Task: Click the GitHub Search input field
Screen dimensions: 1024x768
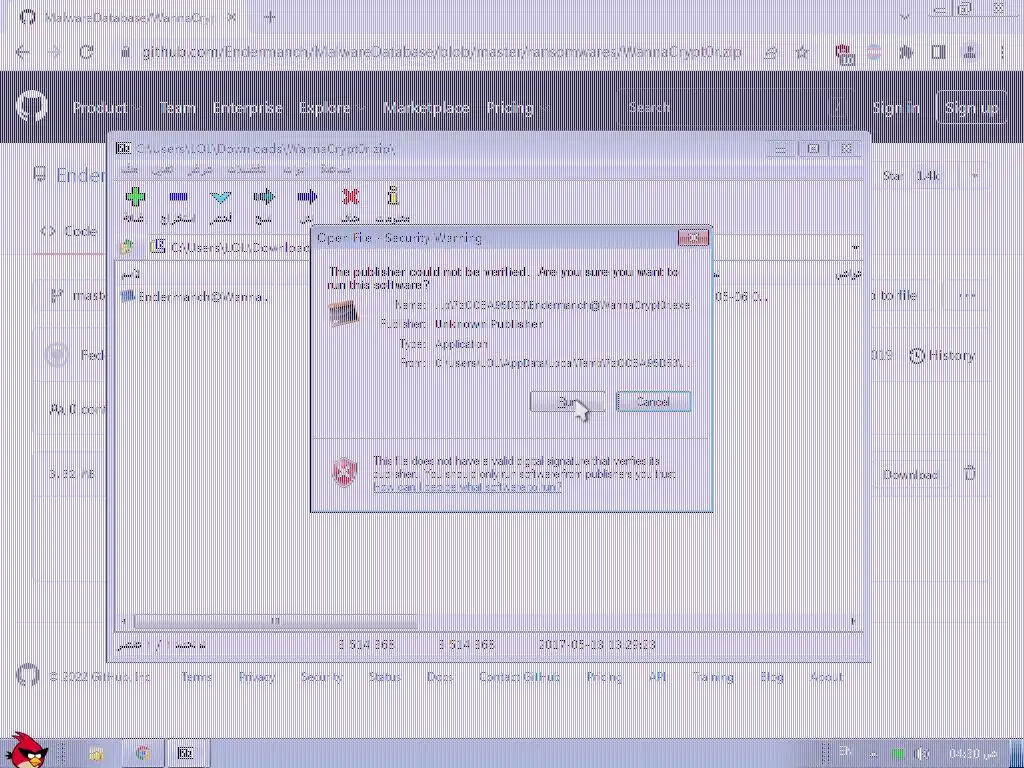Action: click(733, 107)
